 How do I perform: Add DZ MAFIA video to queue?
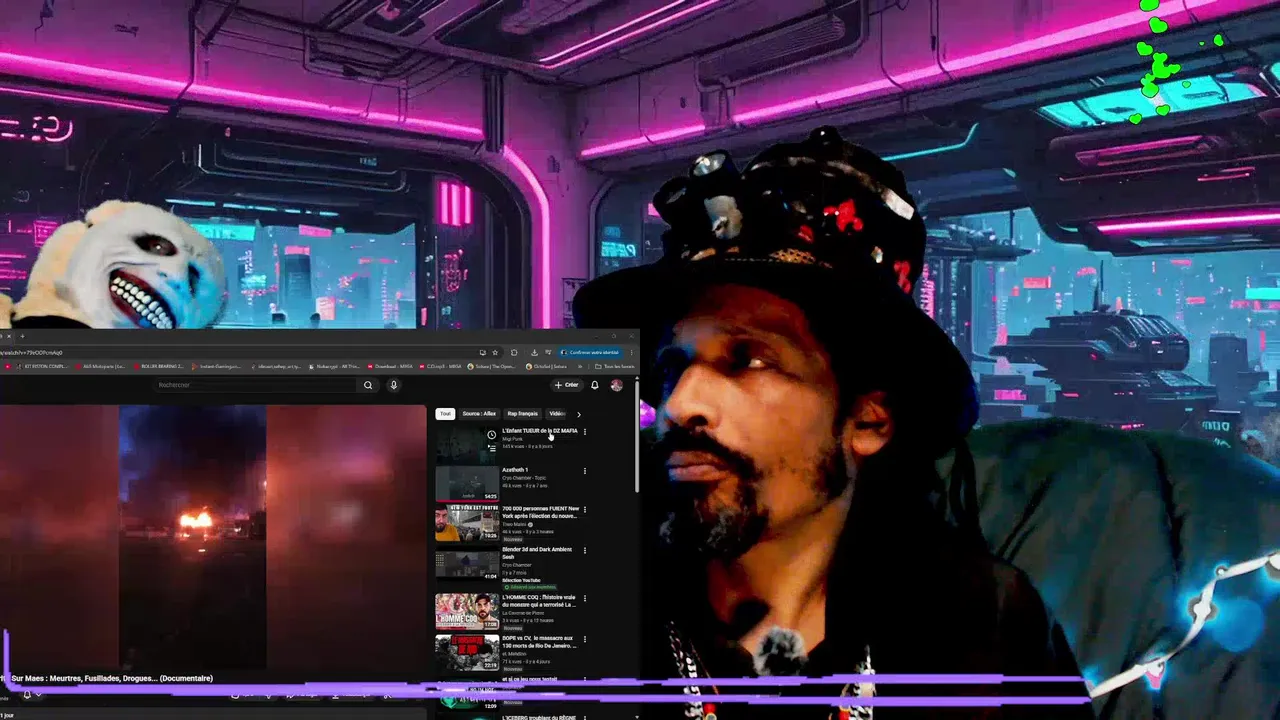click(x=491, y=449)
